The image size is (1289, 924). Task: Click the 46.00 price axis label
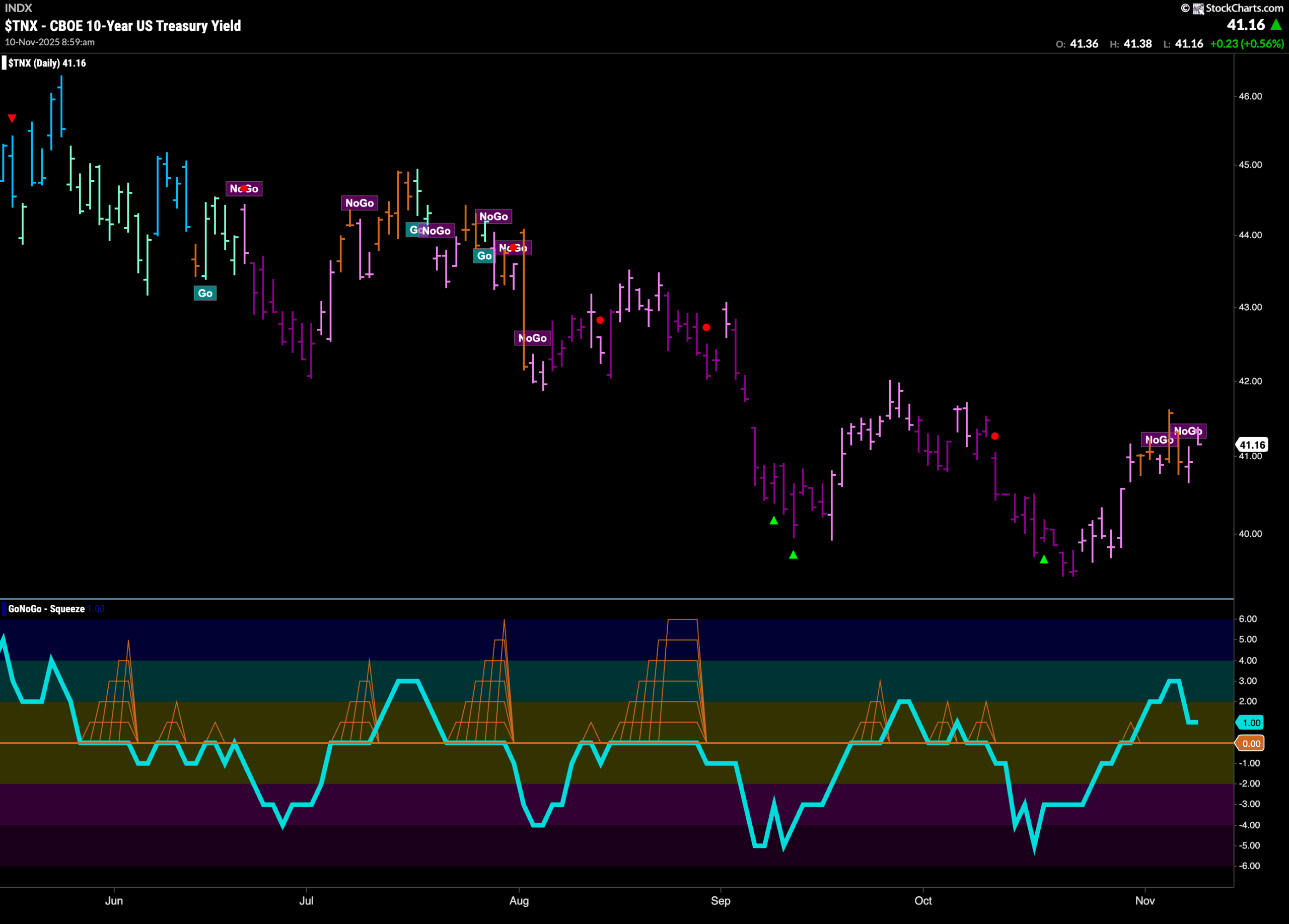[x=1250, y=96]
